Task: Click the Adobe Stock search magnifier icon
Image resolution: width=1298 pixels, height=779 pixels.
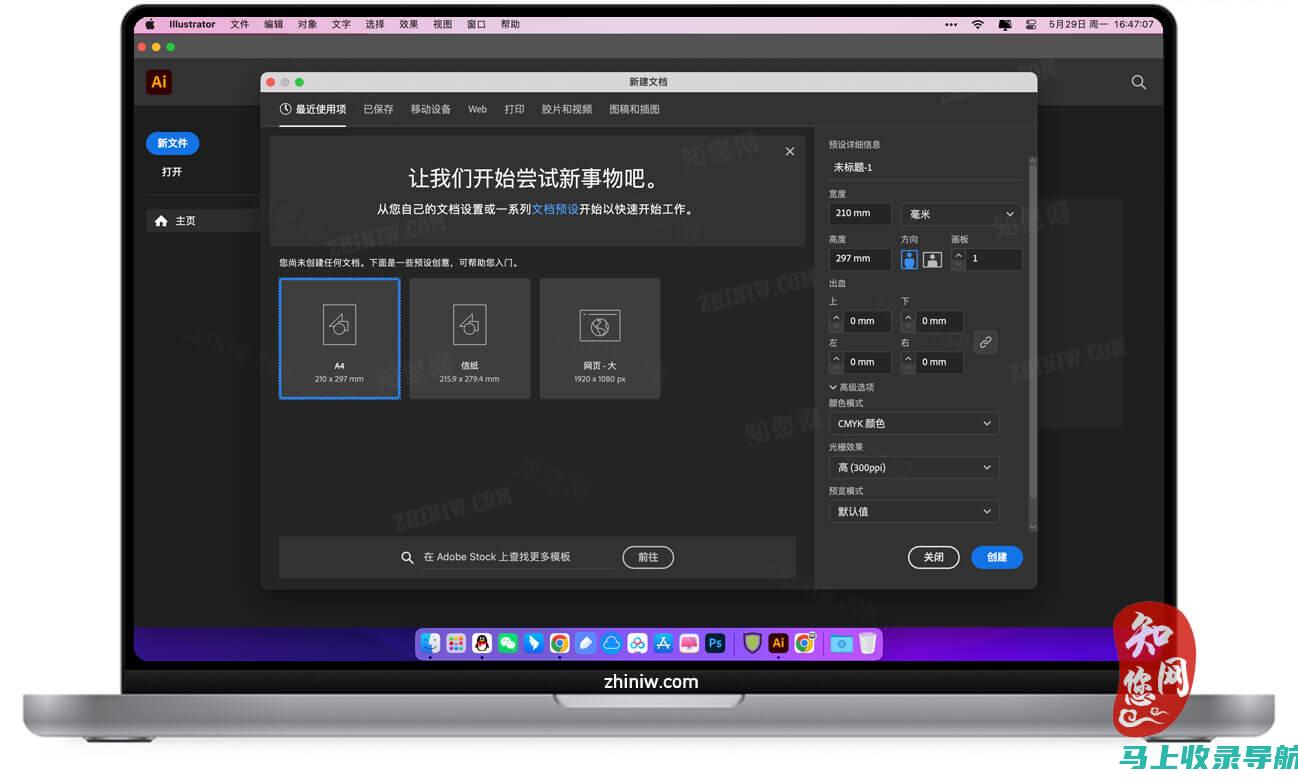Action: click(x=407, y=557)
